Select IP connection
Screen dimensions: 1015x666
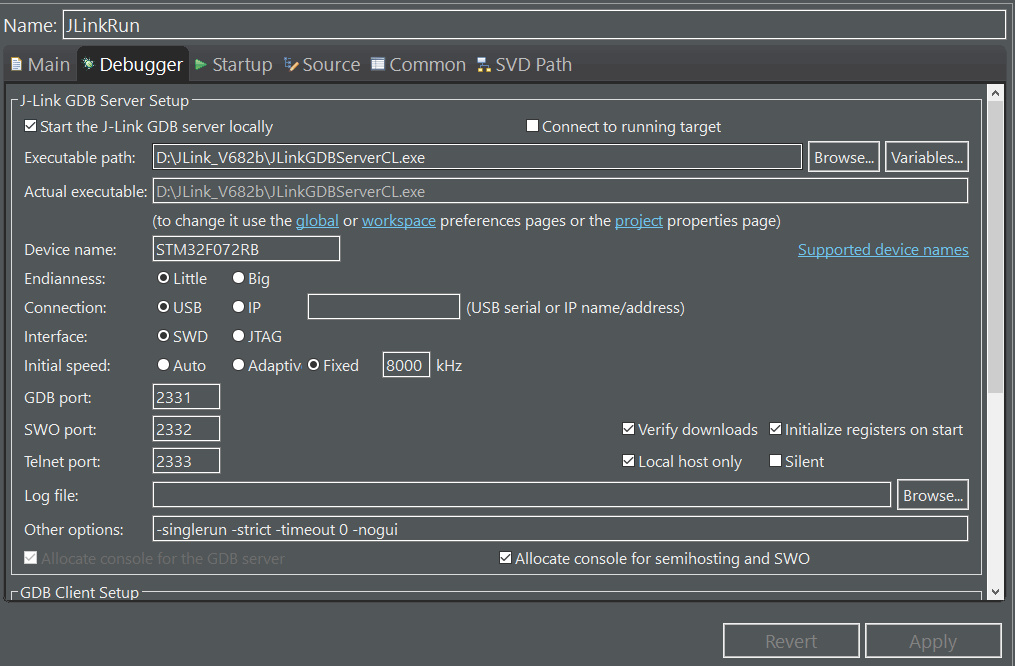(x=239, y=307)
